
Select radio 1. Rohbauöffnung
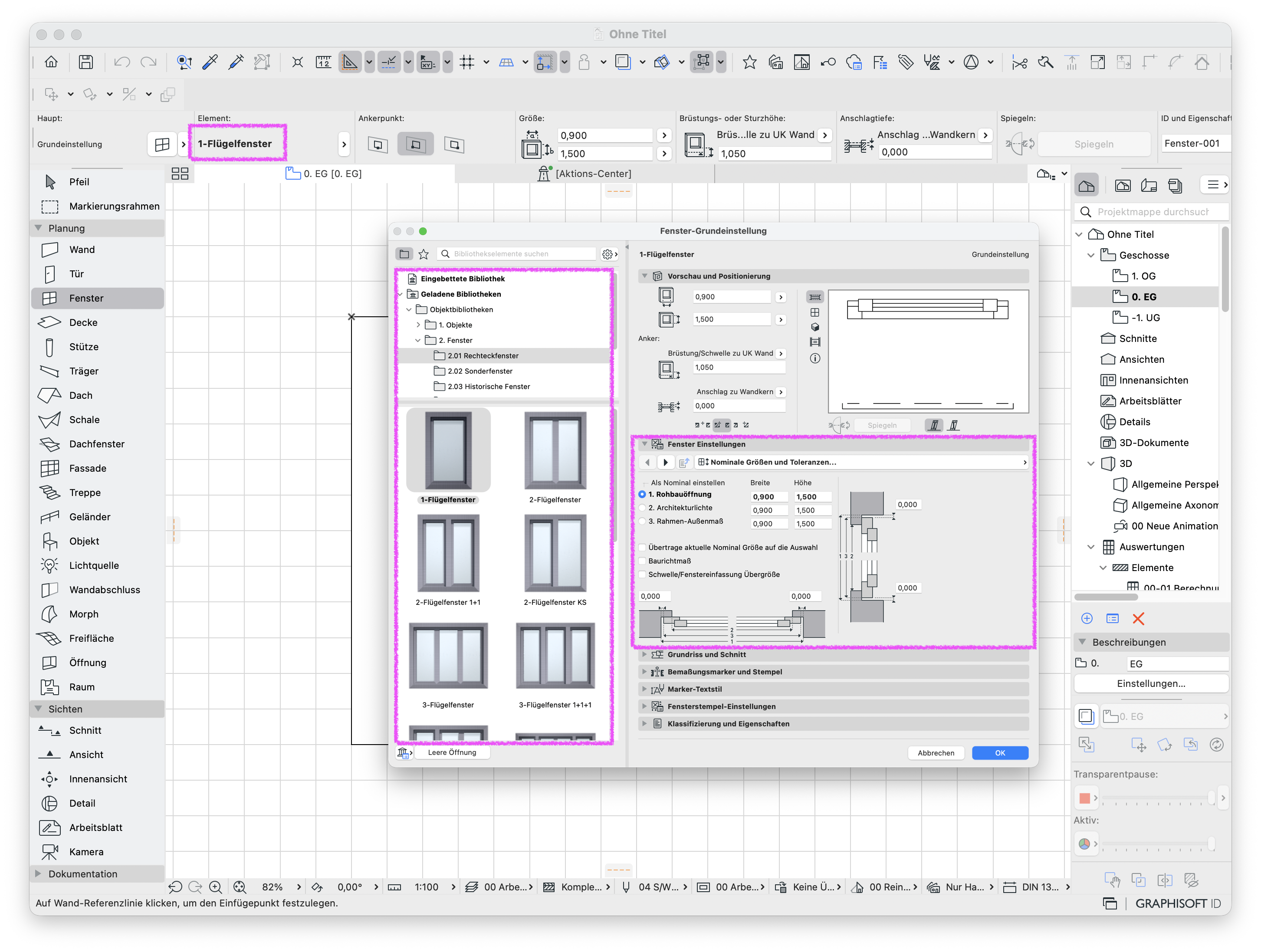[642, 495]
